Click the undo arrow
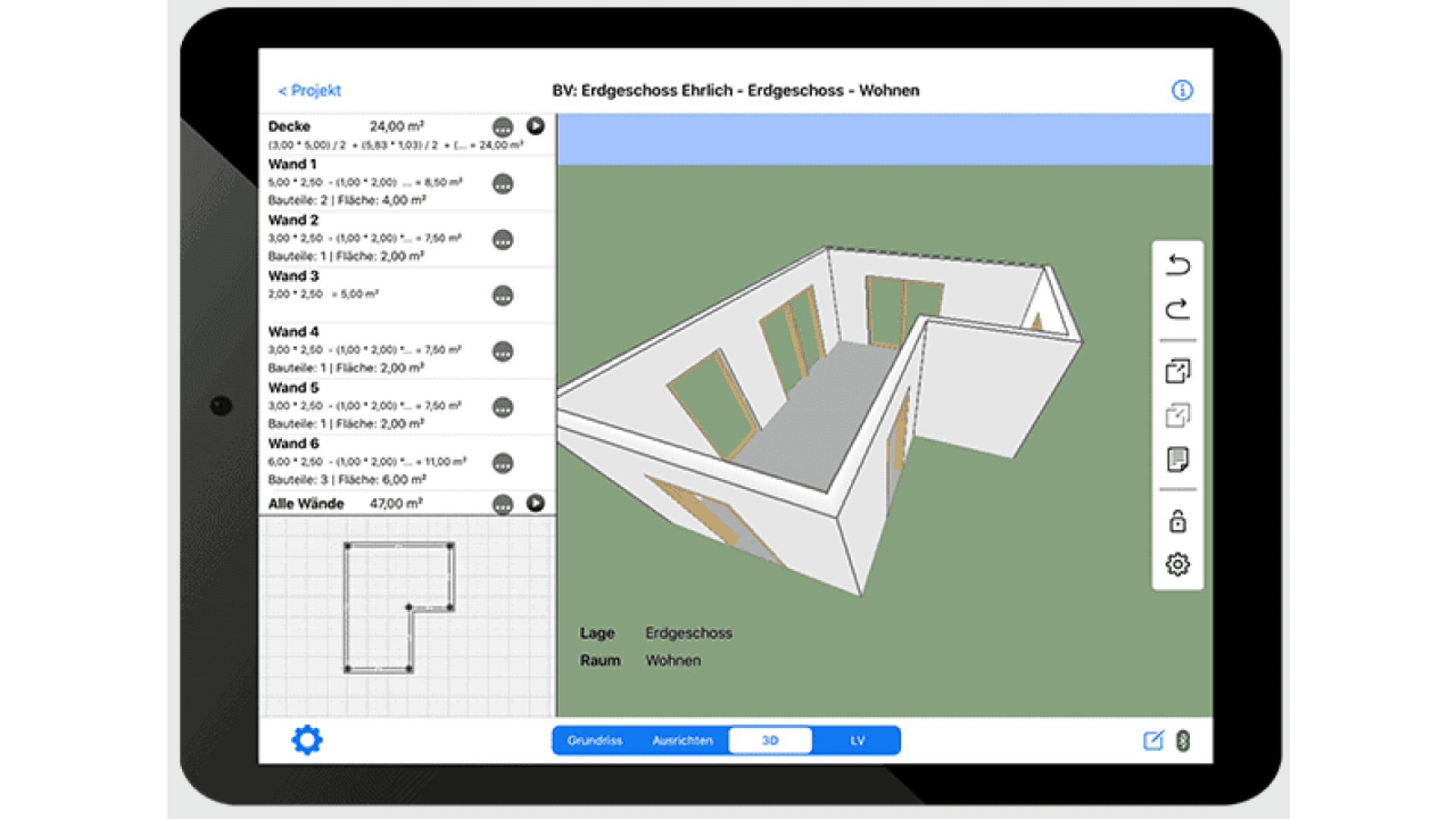1456x819 pixels. click(x=1178, y=265)
